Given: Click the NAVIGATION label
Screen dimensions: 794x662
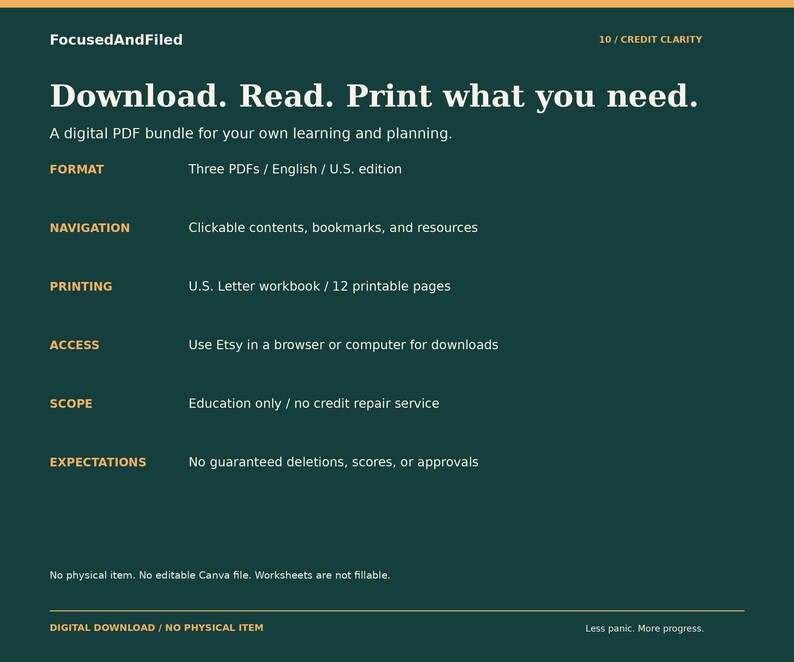Looking at the screenshot, I should click(90, 228).
